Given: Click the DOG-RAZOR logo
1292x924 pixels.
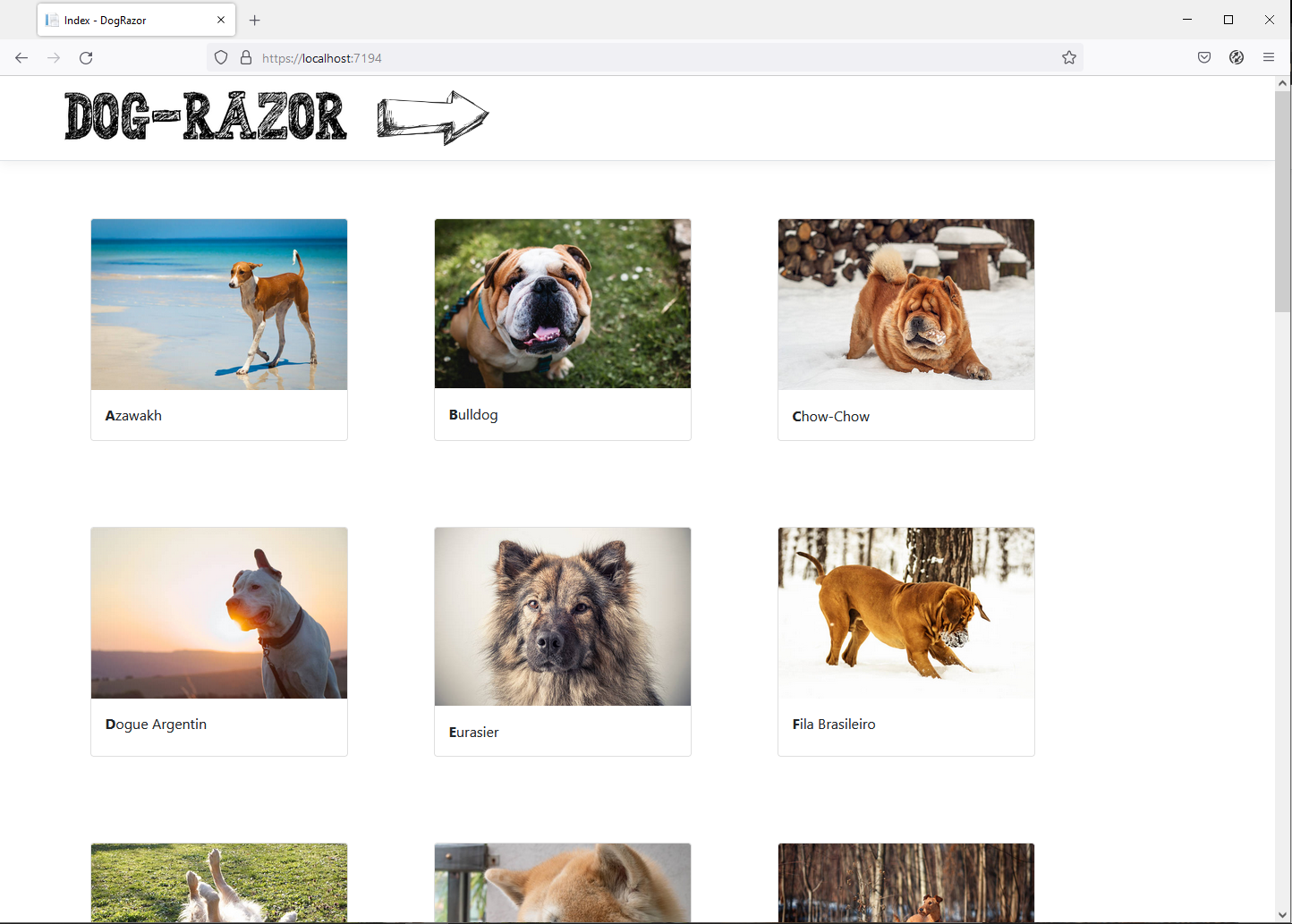Looking at the screenshot, I should (x=206, y=116).
